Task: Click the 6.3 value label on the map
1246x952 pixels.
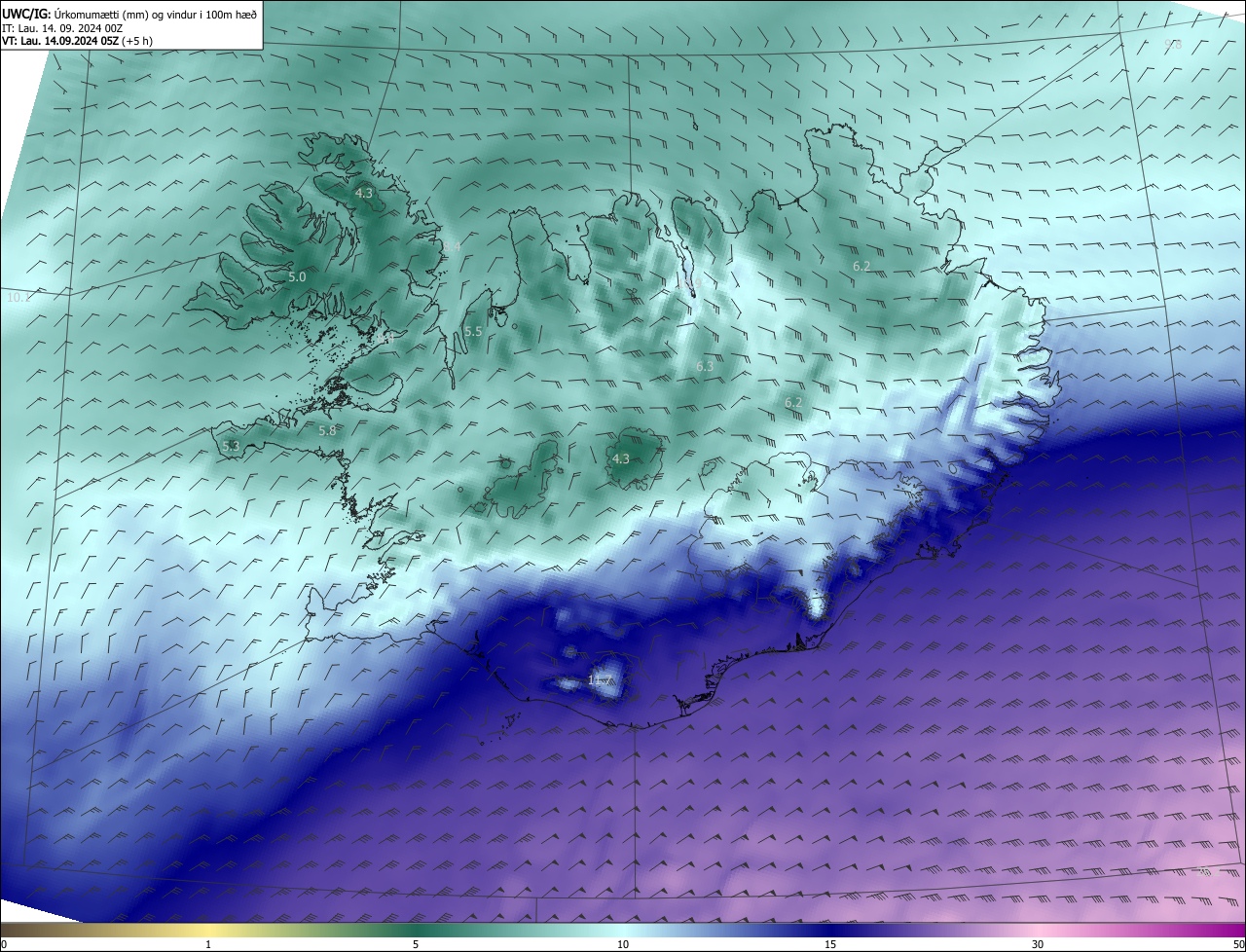Action: 705,366
